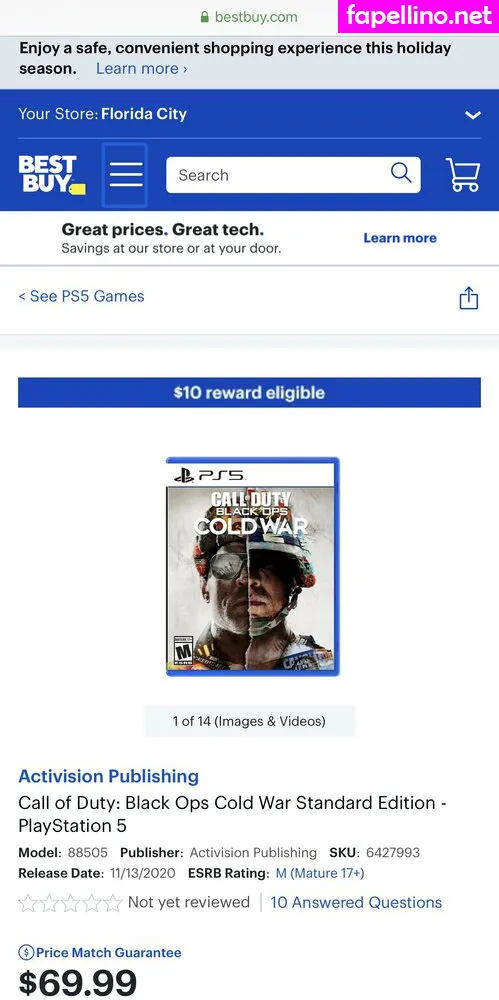Viewport: 499px width, 1000px height.
Task: Open 10 Answered Questions link
Action: coord(356,902)
